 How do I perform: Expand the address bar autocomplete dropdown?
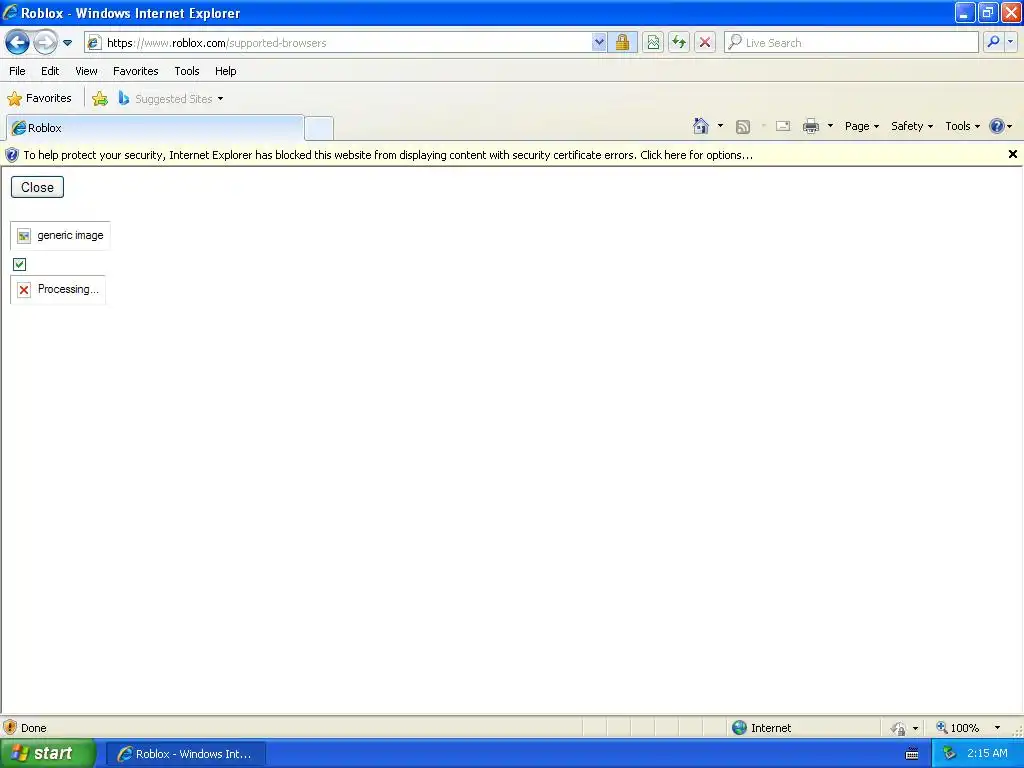tap(599, 43)
